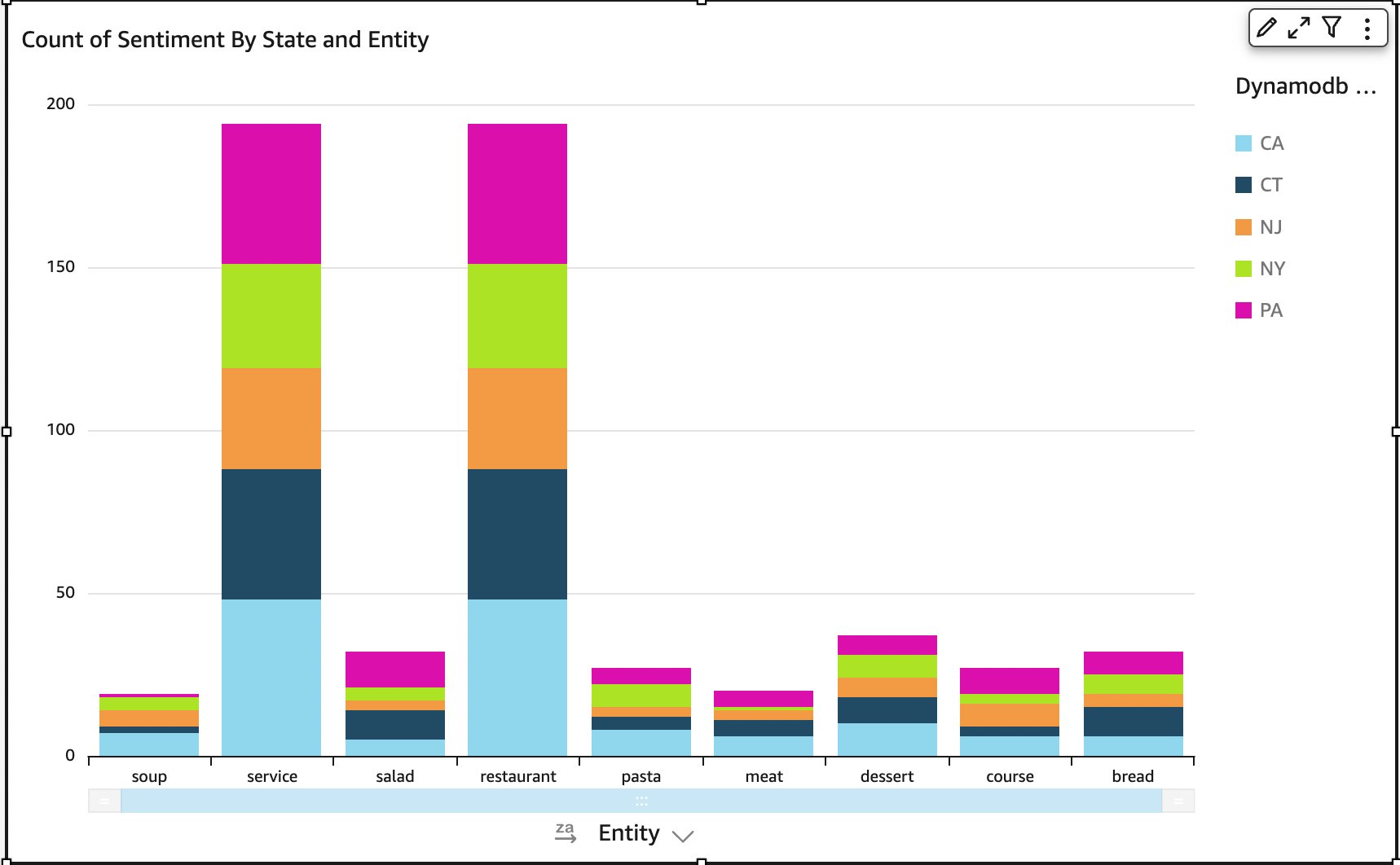Click the restaurant x-axis label

coord(518,776)
